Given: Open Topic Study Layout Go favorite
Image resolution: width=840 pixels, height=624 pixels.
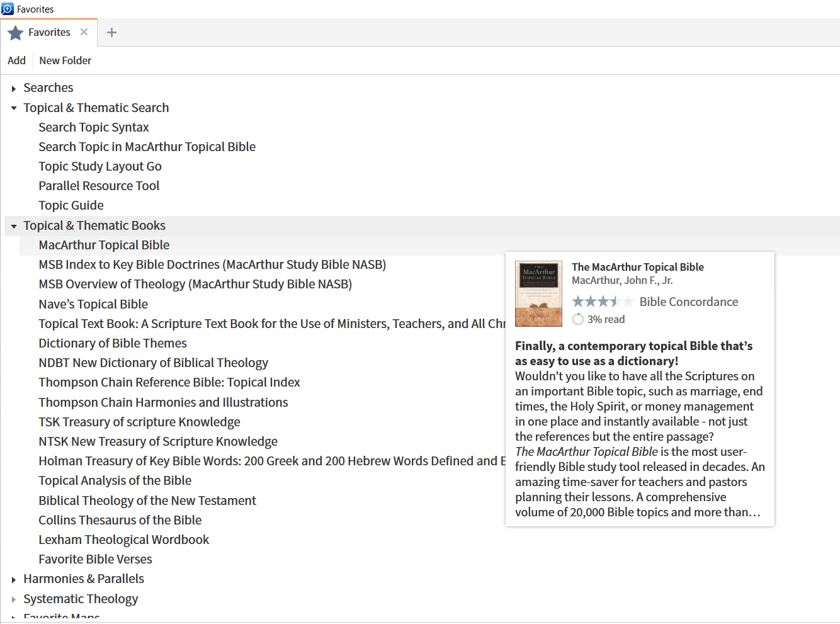Looking at the screenshot, I should pos(100,167).
